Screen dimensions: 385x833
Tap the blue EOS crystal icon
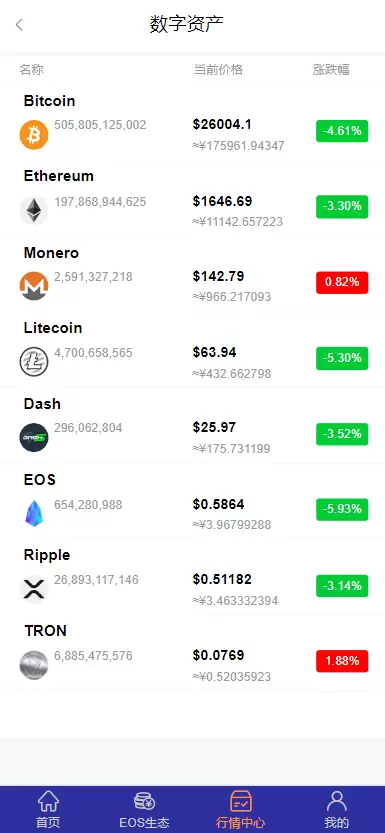coord(34,513)
